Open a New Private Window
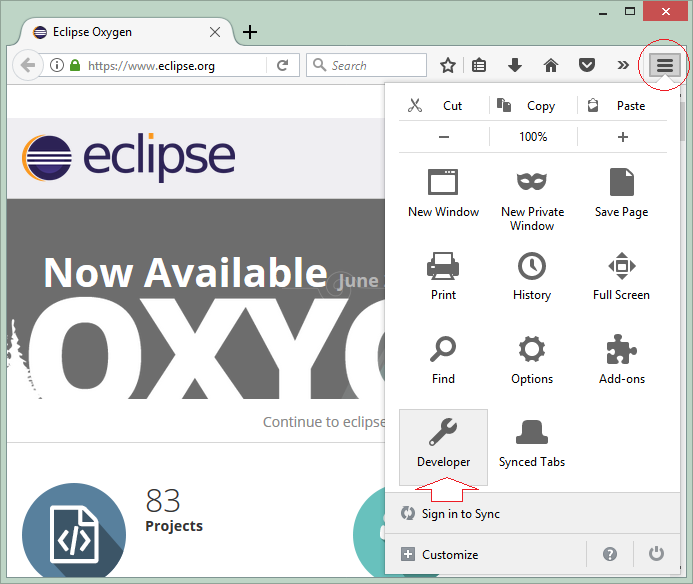This screenshot has height=584, width=693. point(532,199)
